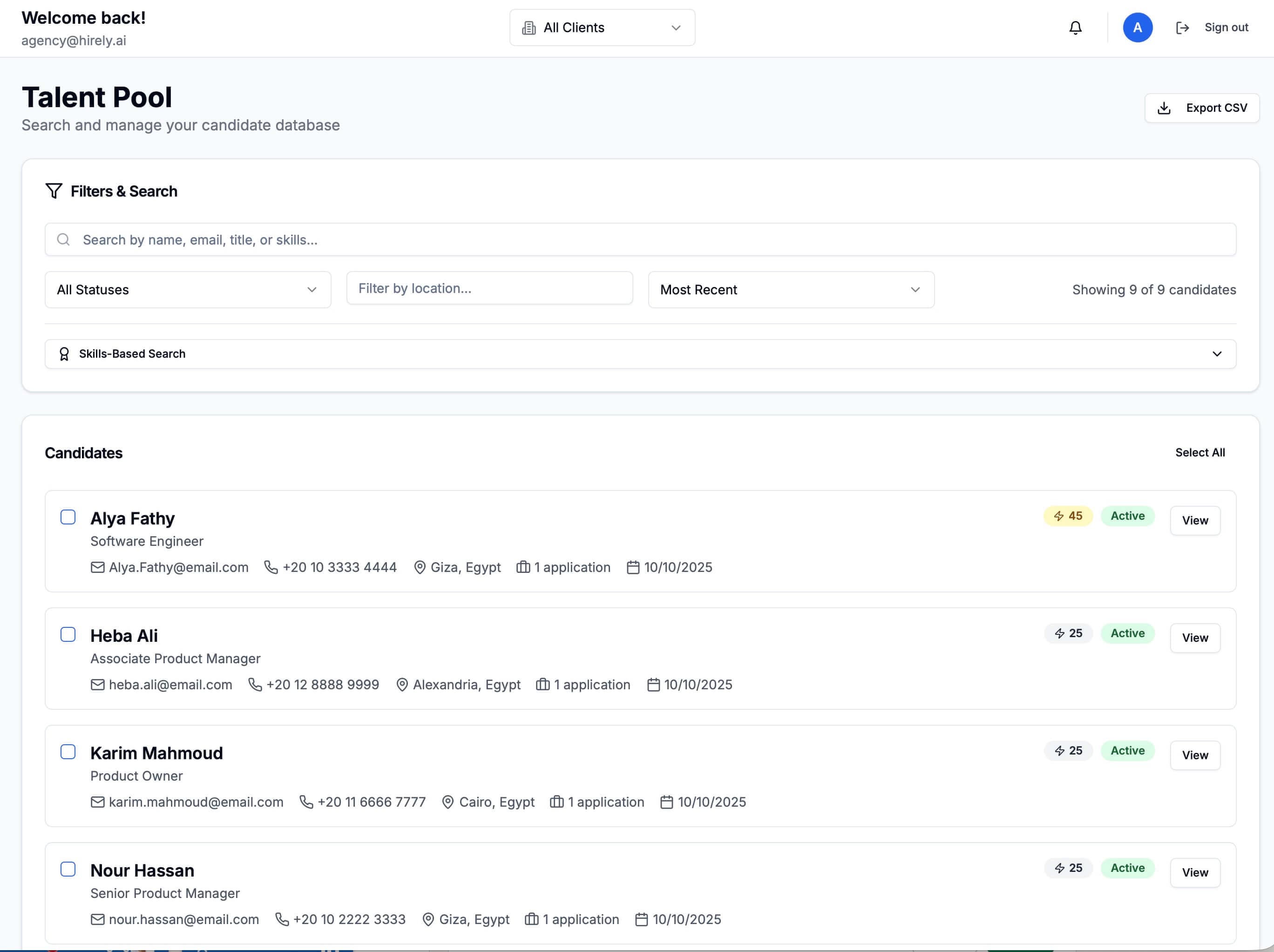Click the Export CSV download icon

click(1164, 108)
